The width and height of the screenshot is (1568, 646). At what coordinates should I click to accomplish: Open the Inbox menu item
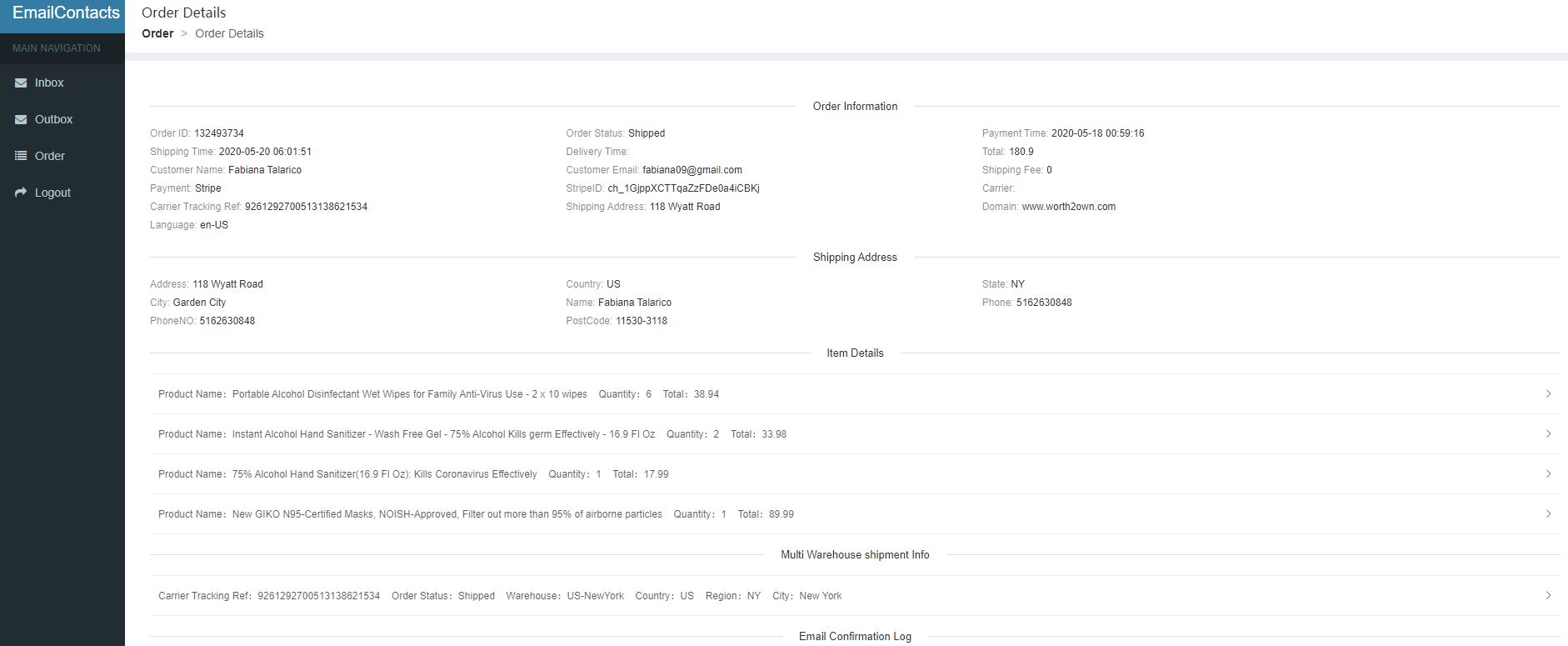click(x=49, y=83)
